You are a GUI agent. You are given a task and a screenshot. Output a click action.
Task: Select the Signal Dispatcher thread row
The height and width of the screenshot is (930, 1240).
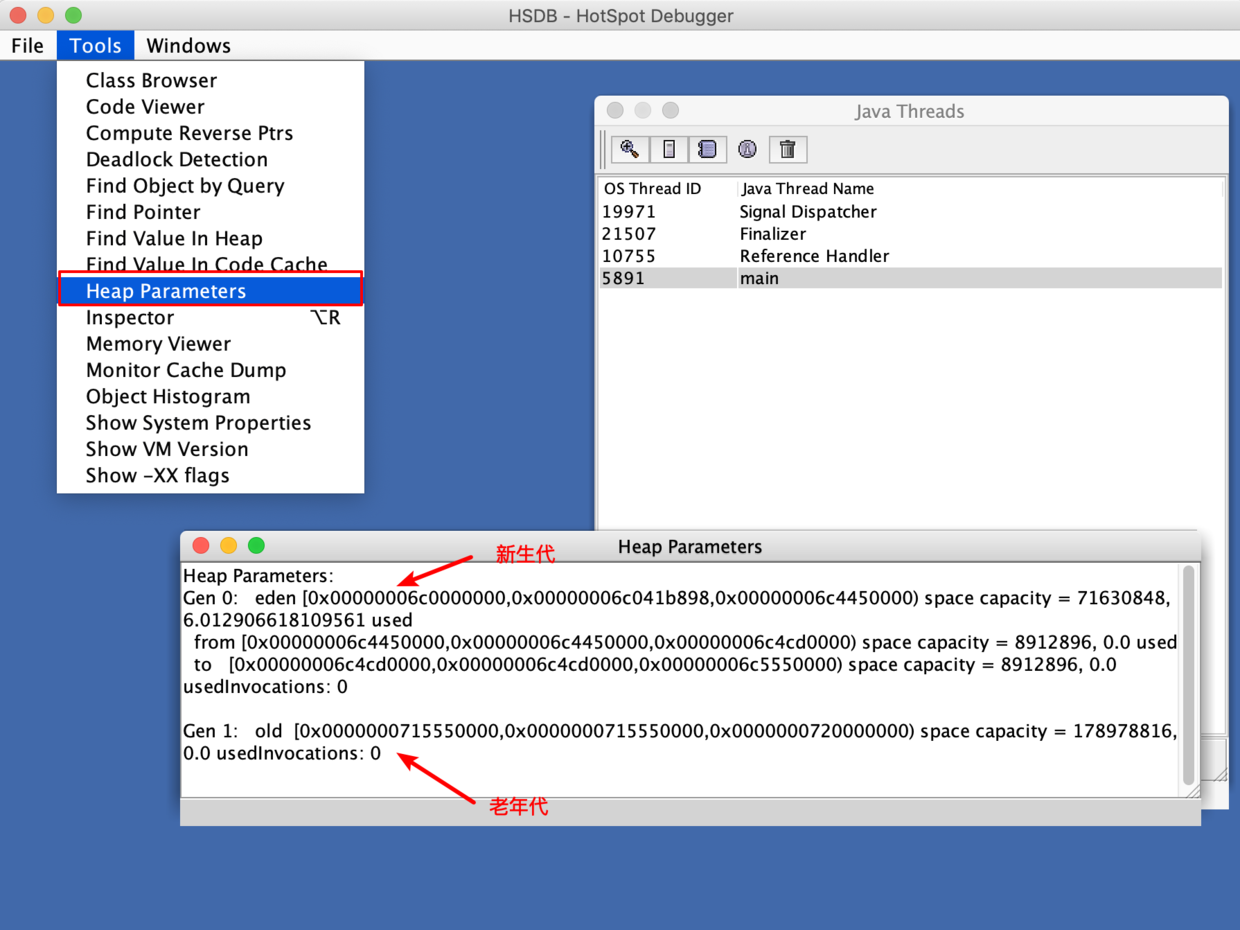tap(808, 212)
